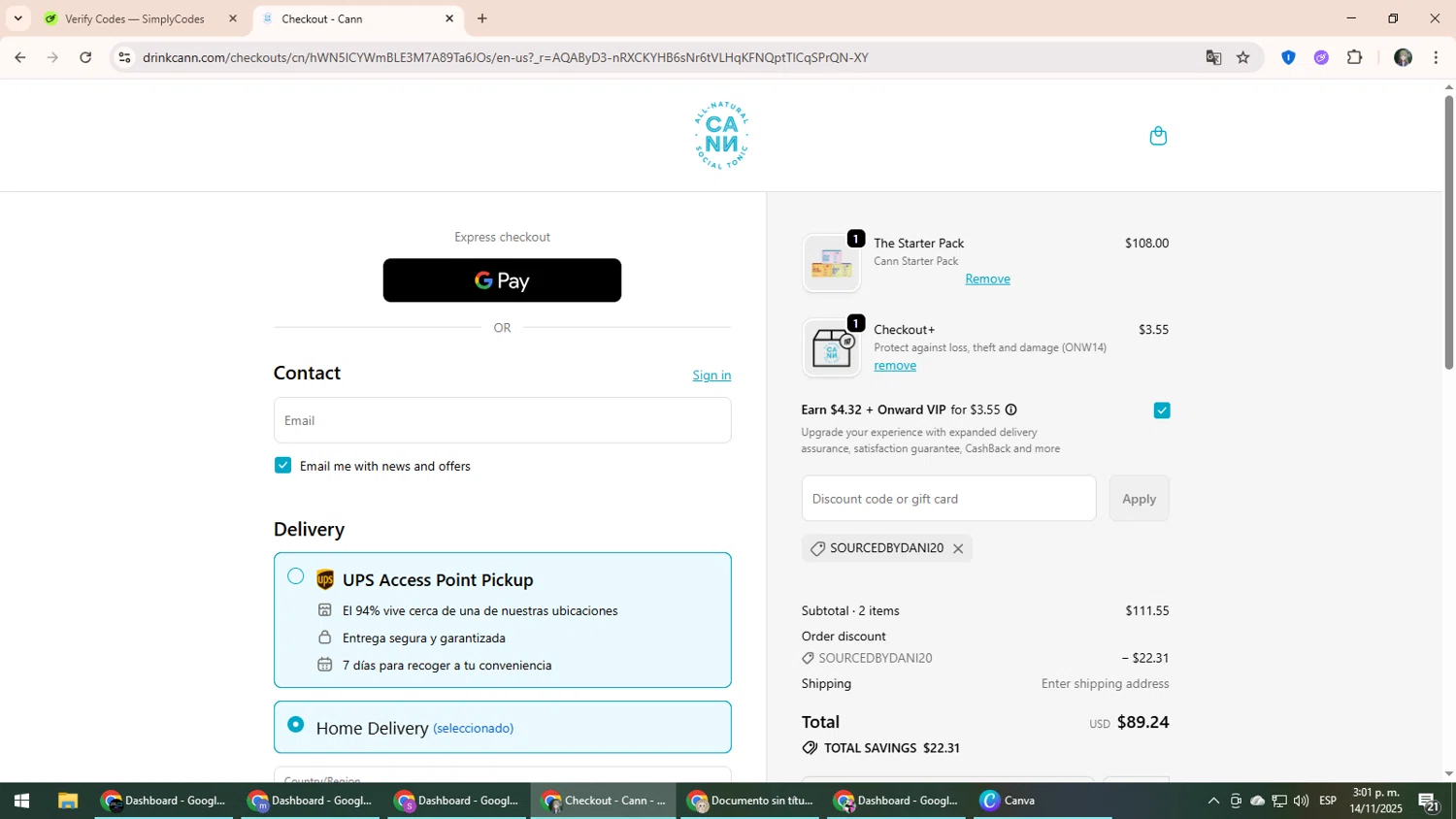Close the Checkout - Cann tab
The image size is (1456, 819).
449,18
